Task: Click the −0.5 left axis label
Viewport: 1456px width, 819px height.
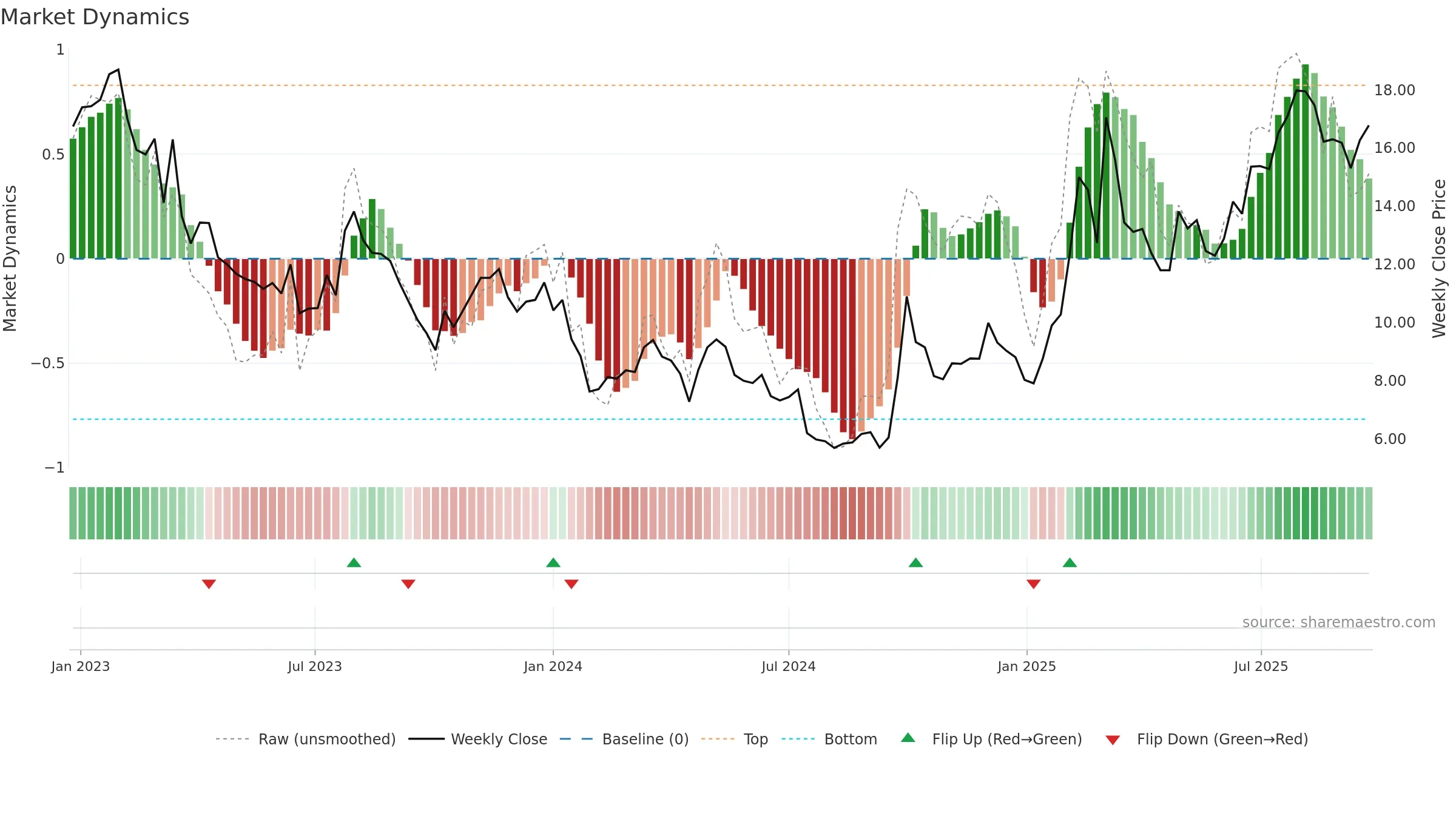Action: pyautogui.click(x=47, y=363)
